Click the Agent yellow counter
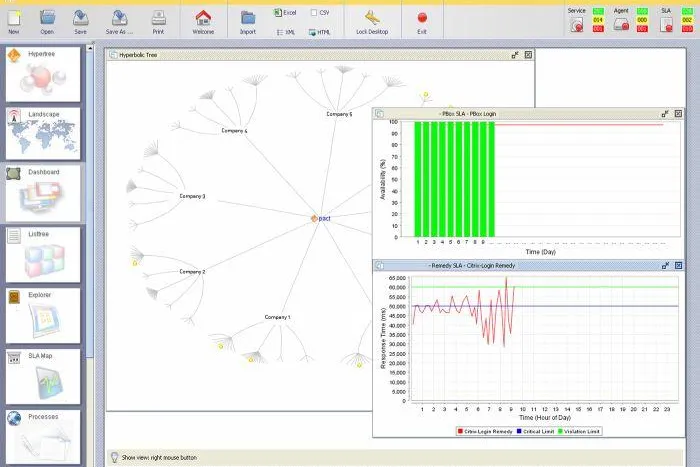This screenshot has height=467, width=700. 642,20
